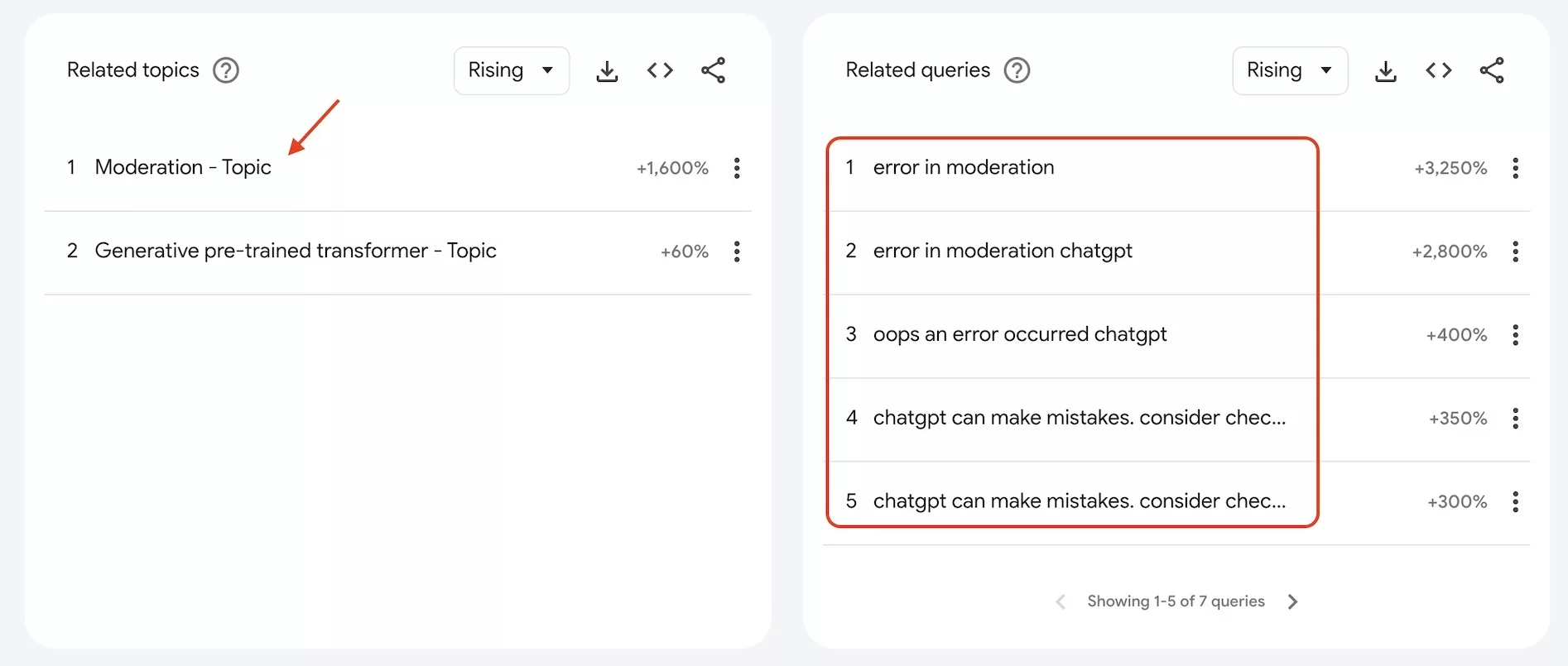Select 'Generative pre-trained transformer - Topic' row
The image size is (1568, 666).
296,252
